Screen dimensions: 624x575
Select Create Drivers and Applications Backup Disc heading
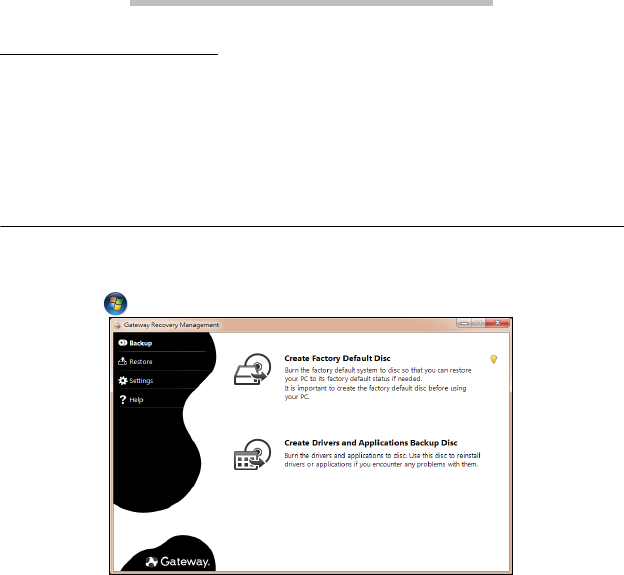370,443
